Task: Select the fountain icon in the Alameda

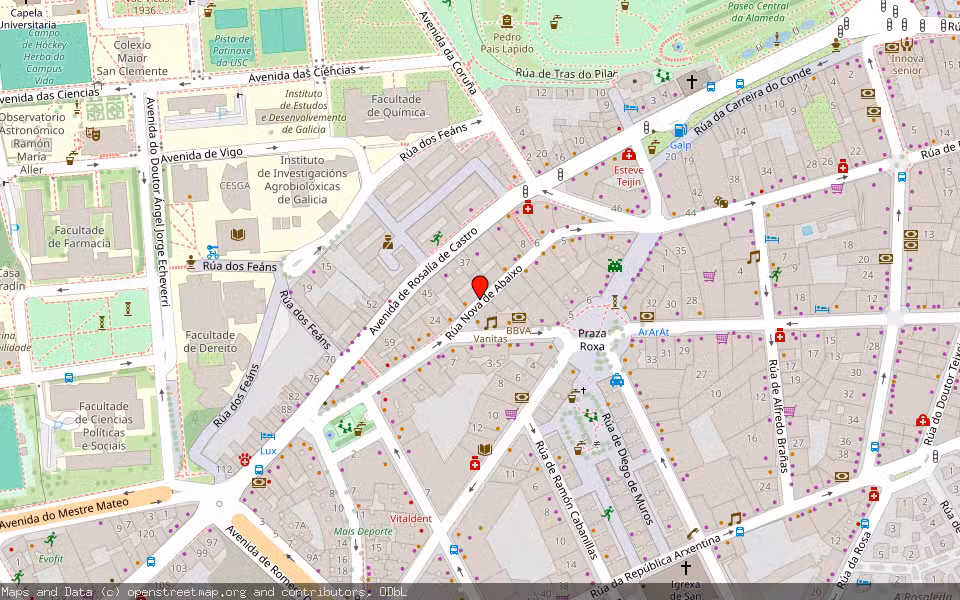Action: (677, 46)
